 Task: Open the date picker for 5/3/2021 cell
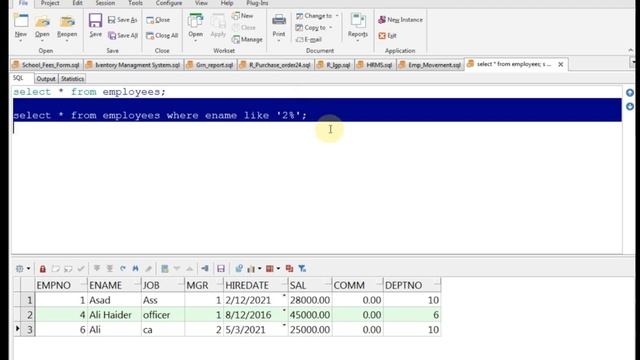pyautogui.click(x=284, y=326)
